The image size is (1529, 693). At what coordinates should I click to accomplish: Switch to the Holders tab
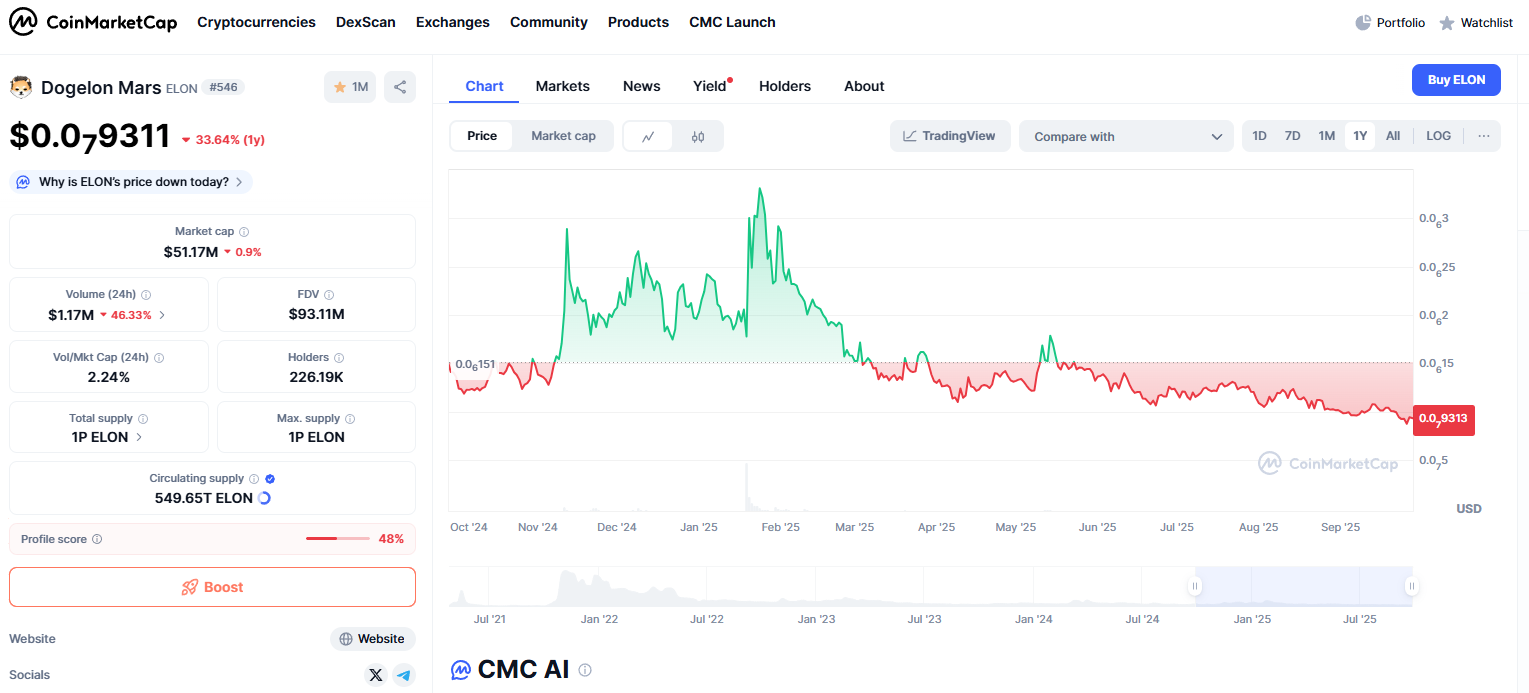(x=785, y=86)
